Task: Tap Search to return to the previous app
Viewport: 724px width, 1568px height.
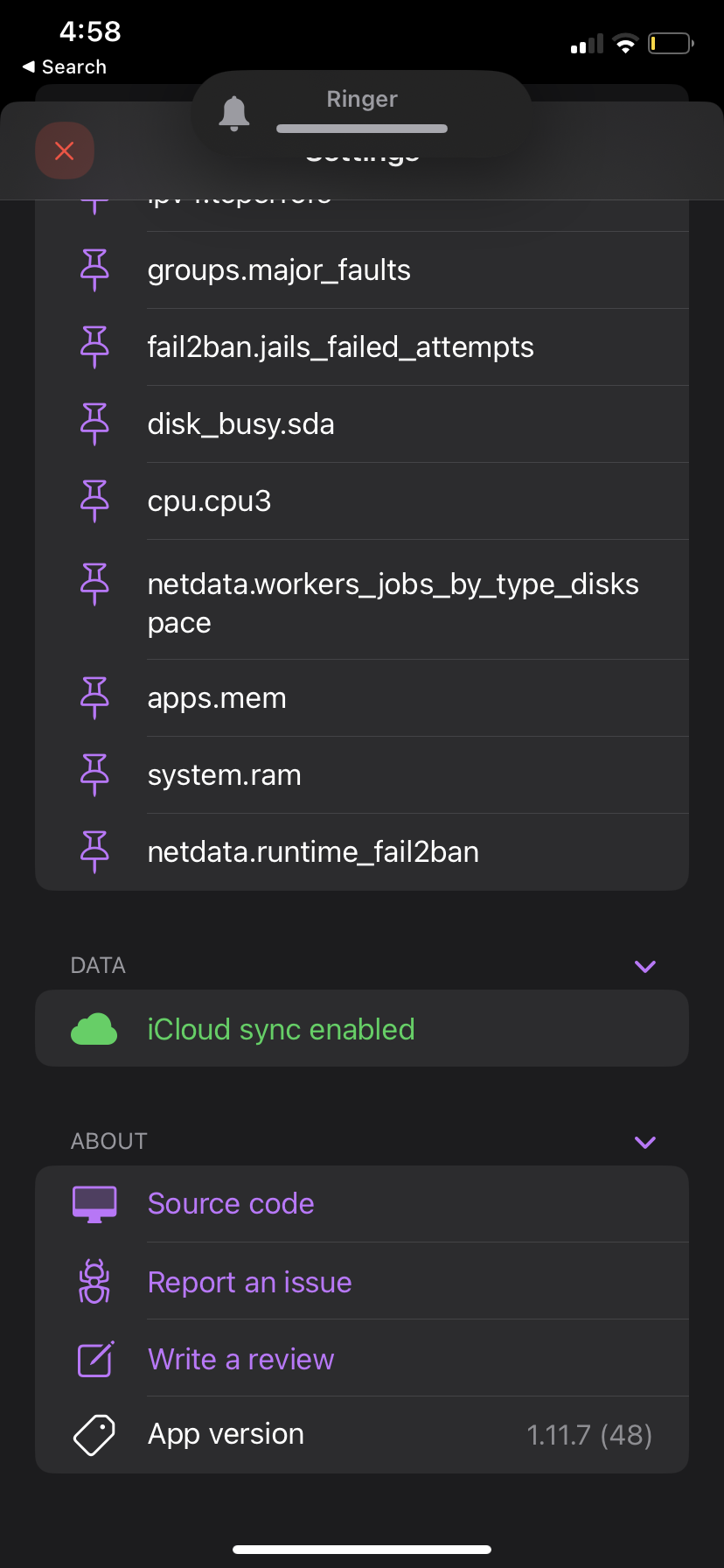Action: (65, 67)
